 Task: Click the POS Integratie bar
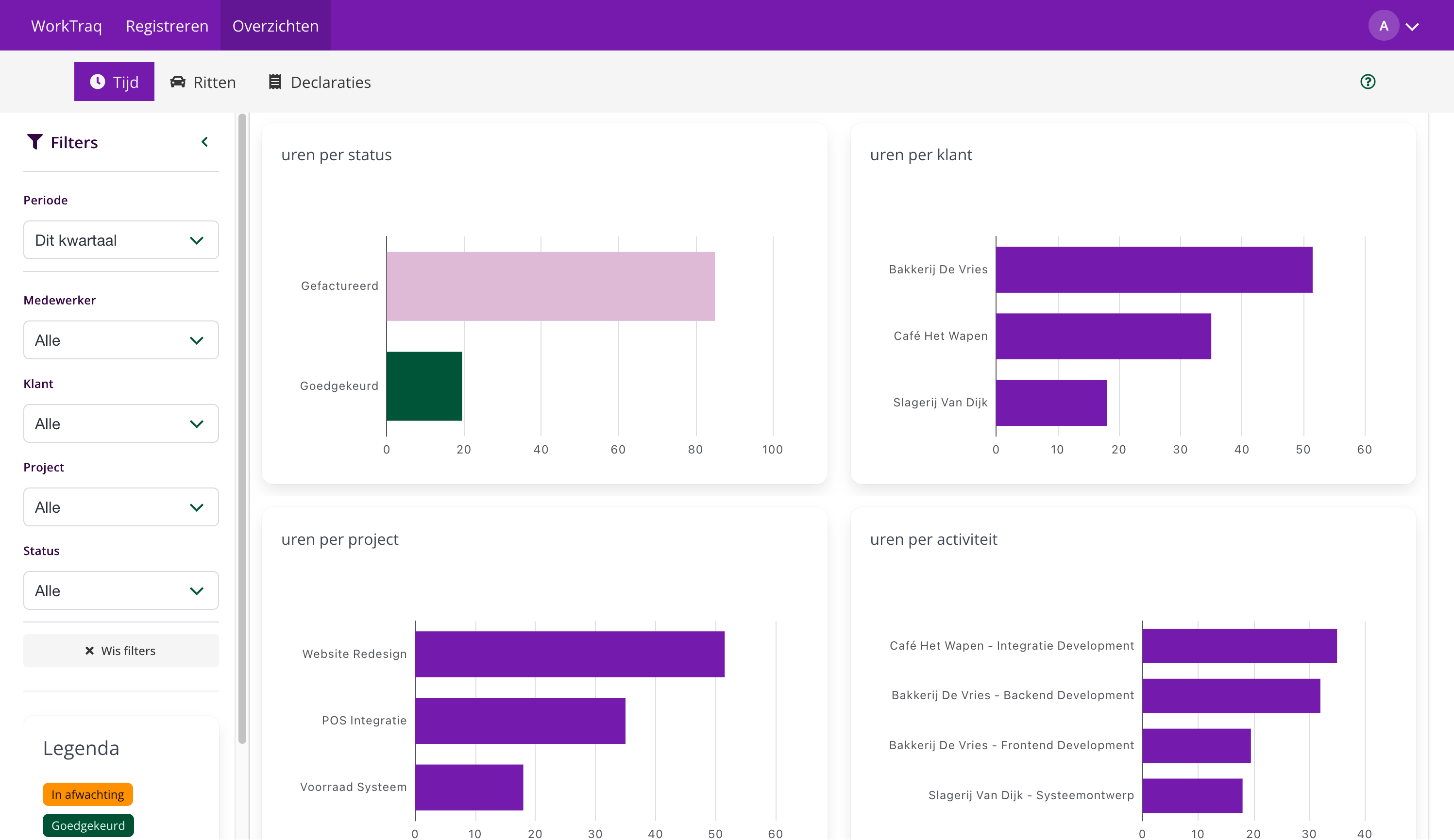point(521,721)
